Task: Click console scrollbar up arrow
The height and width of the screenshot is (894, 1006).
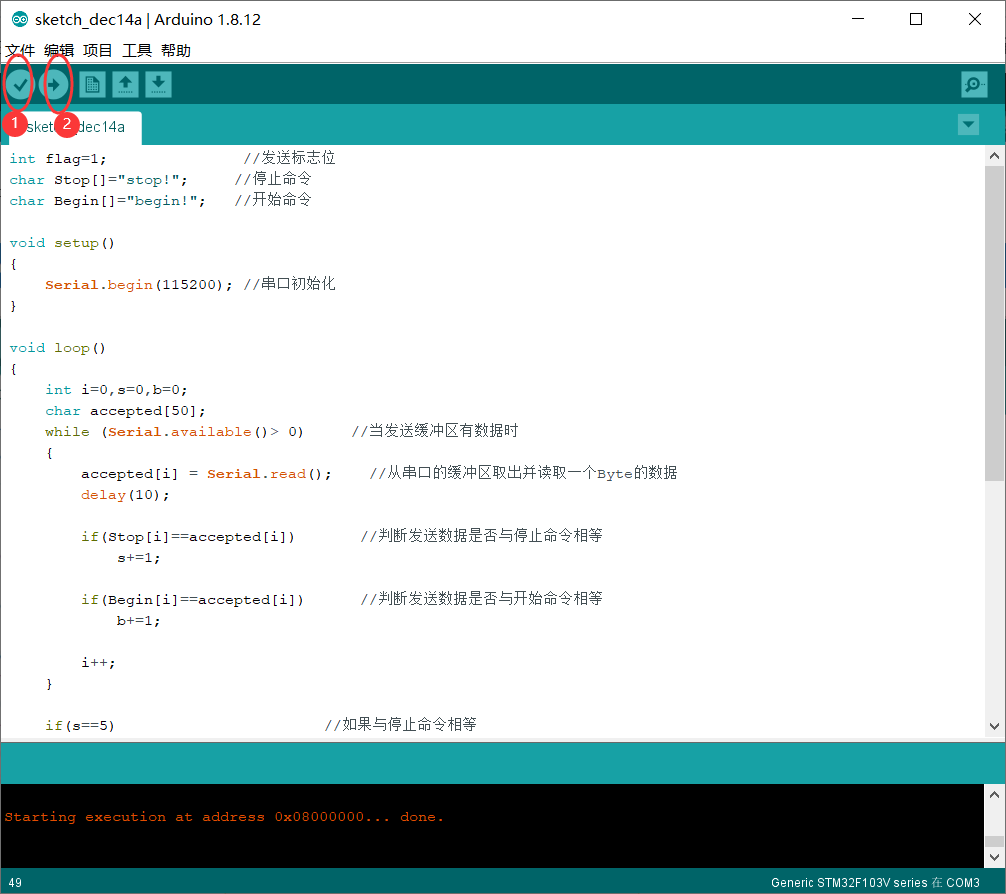Action: [994, 794]
